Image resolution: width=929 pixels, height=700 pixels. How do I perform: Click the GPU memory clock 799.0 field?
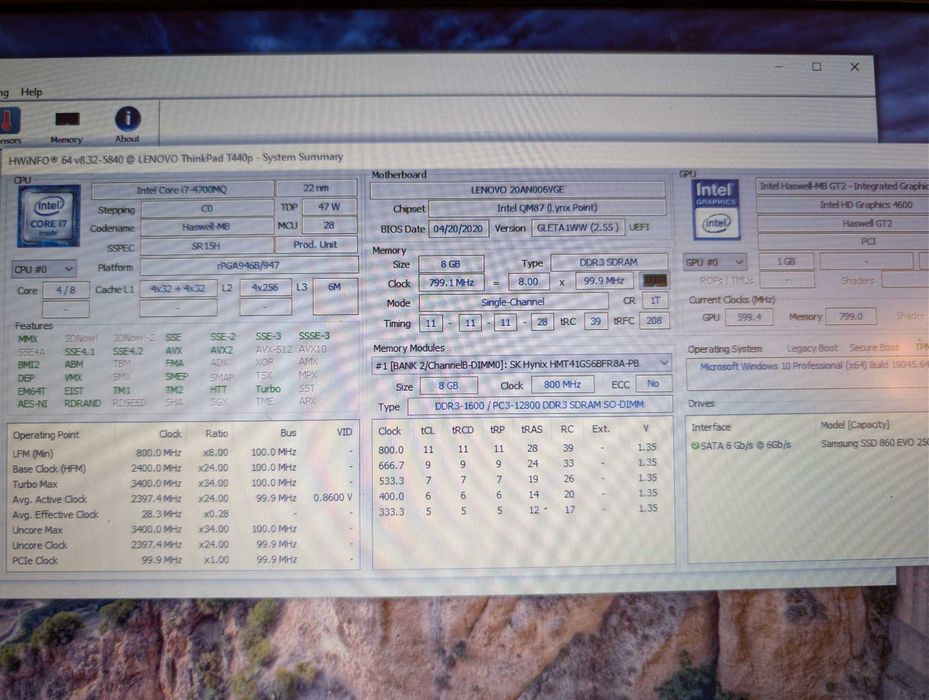pyautogui.click(x=851, y=317)
